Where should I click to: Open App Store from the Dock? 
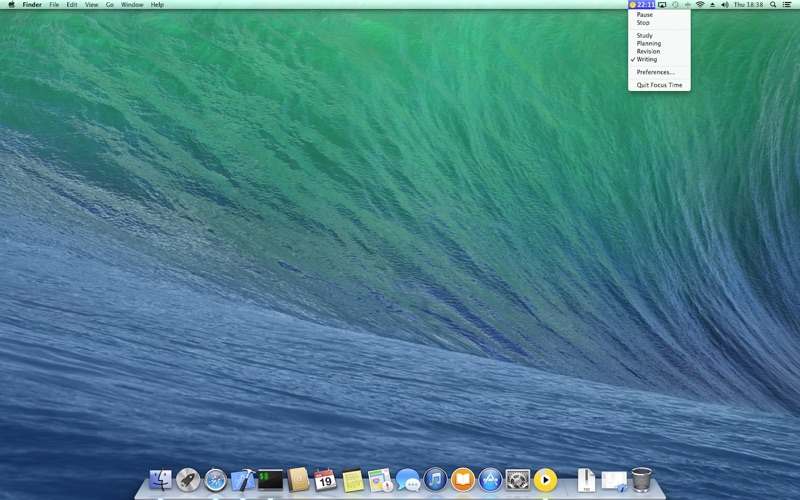pyautogui.click(x=490, y=480)
